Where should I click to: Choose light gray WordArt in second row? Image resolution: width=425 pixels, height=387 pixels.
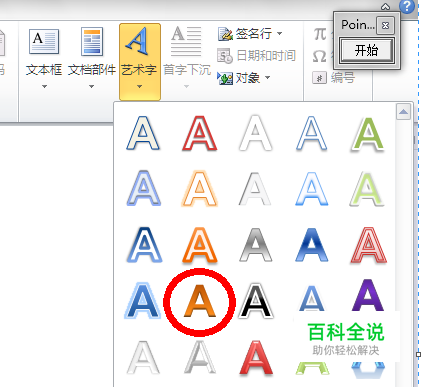[255, 188]
